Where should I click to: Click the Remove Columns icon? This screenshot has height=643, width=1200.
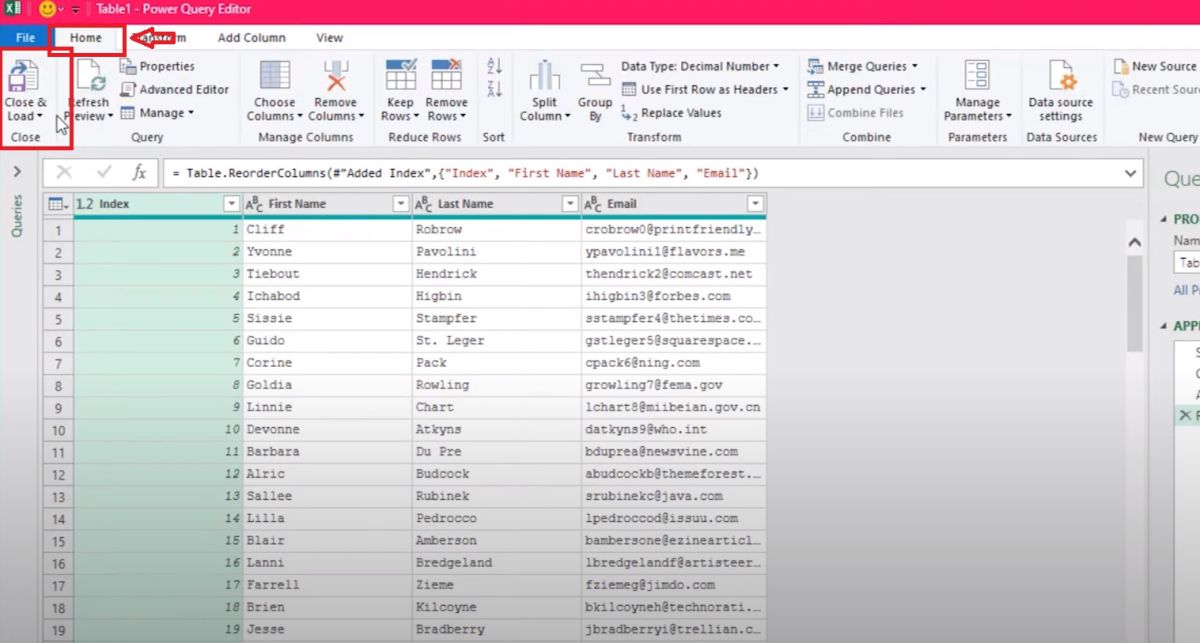335,77
